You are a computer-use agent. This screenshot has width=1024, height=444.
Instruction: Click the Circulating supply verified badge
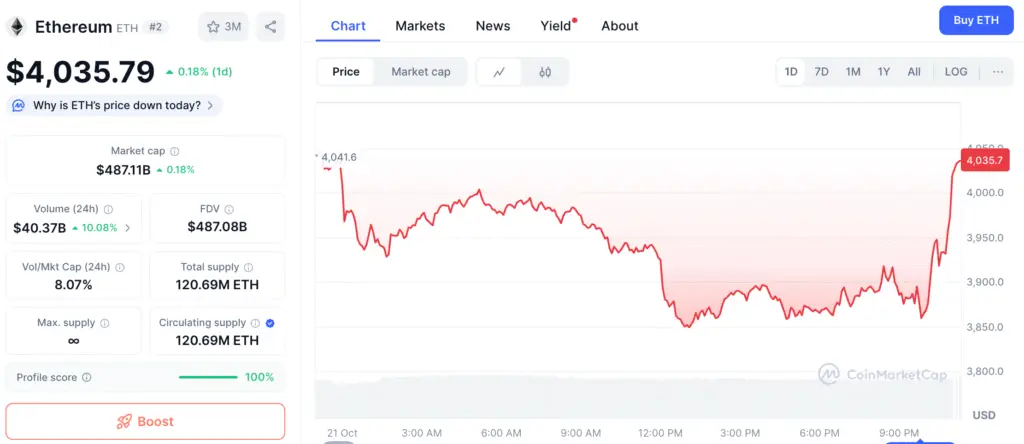point(270,323)
